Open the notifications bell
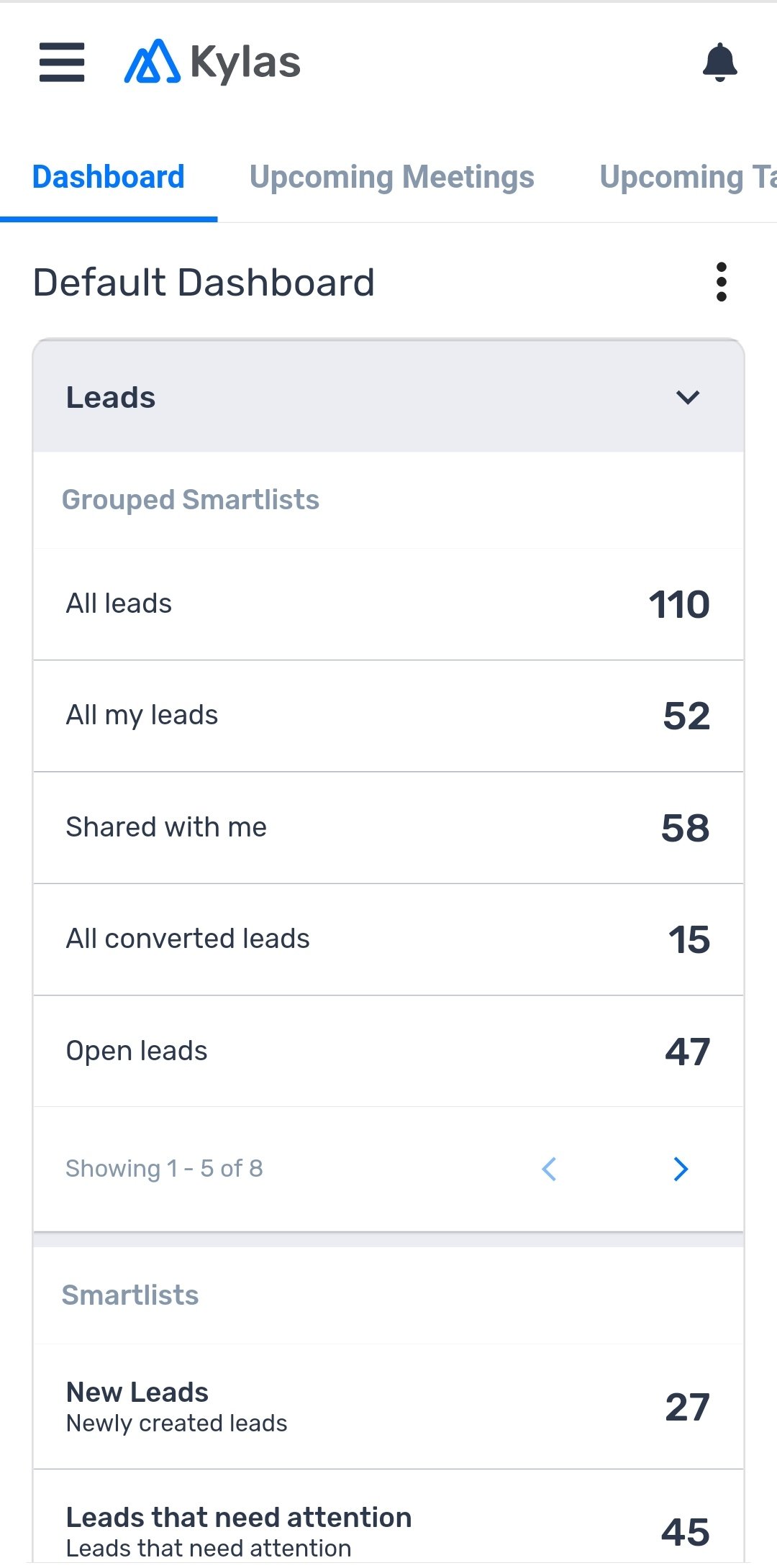This screenshot has width=777, height=1568. point(719,62)
